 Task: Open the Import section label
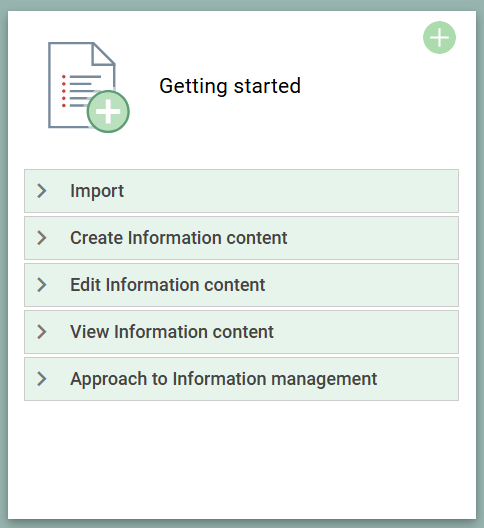pyautogui.click(x=97, y=191)
